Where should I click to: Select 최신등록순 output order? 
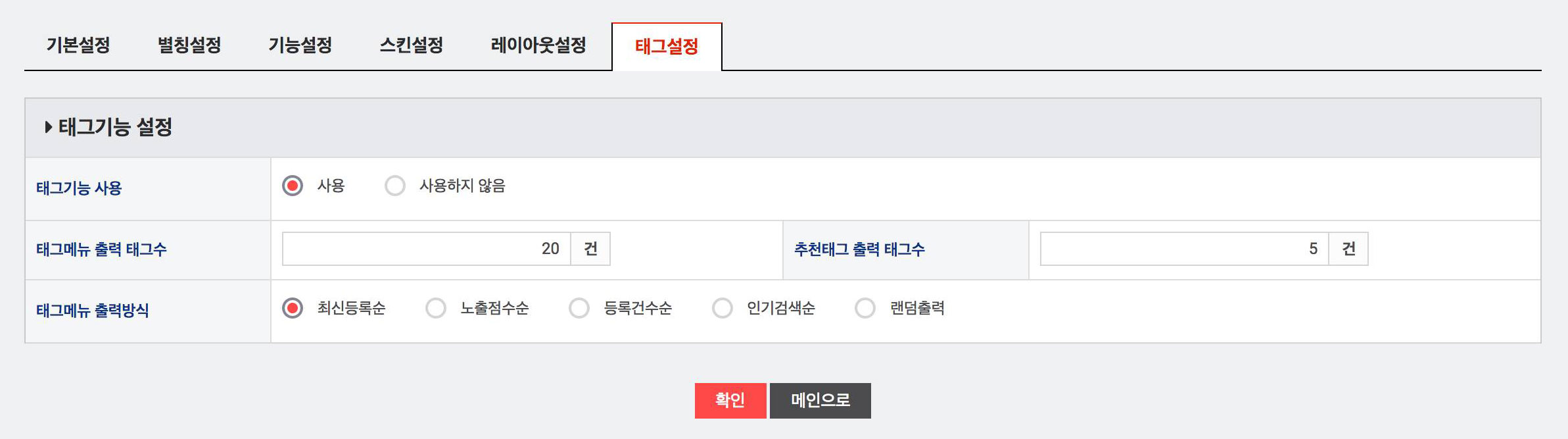(x=293, y=308)
